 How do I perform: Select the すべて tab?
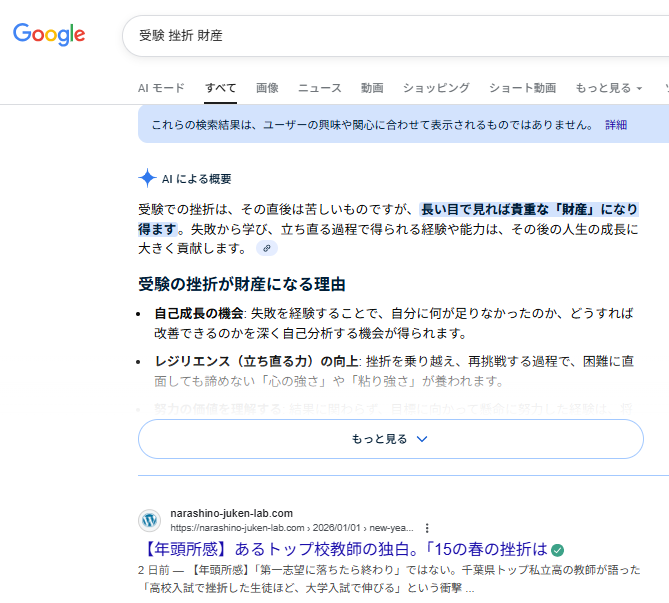tap(221, 88)
